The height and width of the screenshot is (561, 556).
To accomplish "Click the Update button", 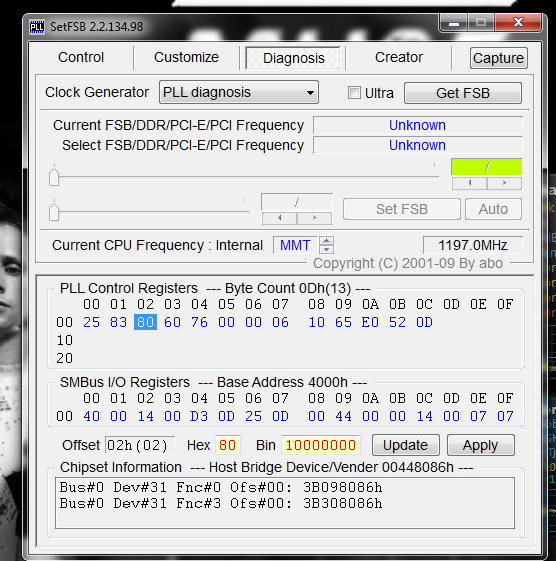I will 405,445.
